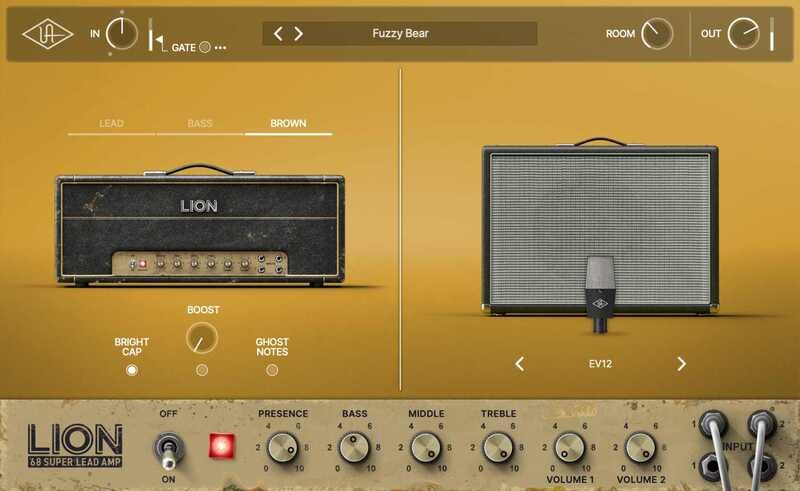The width and height of the screenshot is (800, 491).
Task: Click the Universal Audio logo
Action: (47, 34)
